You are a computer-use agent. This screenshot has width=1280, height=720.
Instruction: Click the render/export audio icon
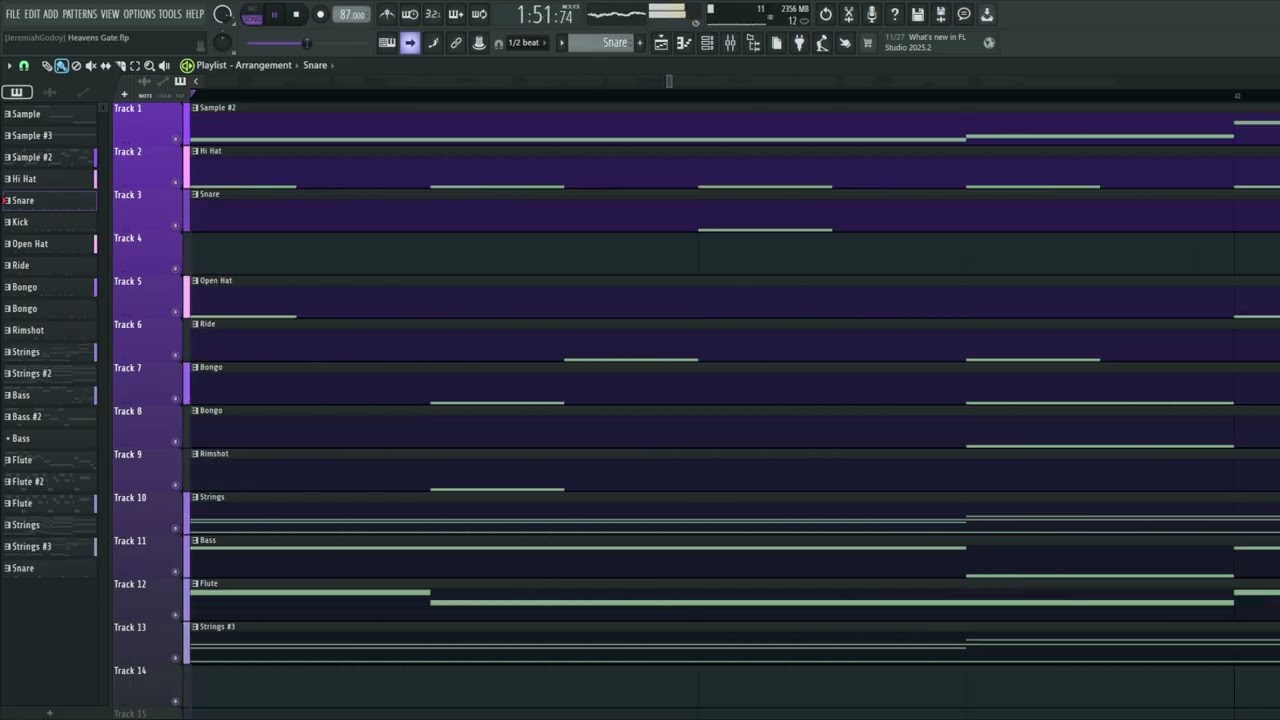941,14
